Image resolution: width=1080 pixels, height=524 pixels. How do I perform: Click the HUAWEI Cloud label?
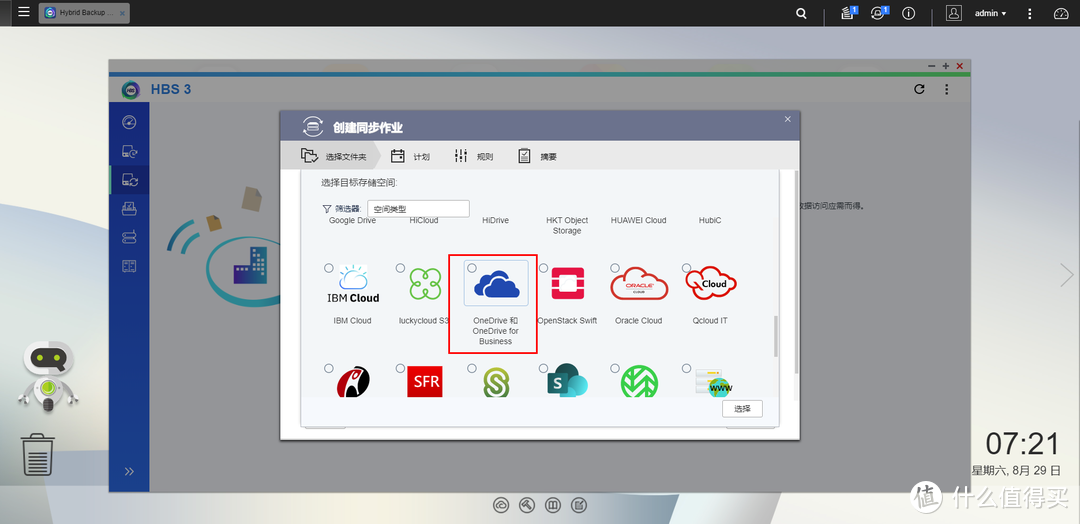(x=638, y=220)
